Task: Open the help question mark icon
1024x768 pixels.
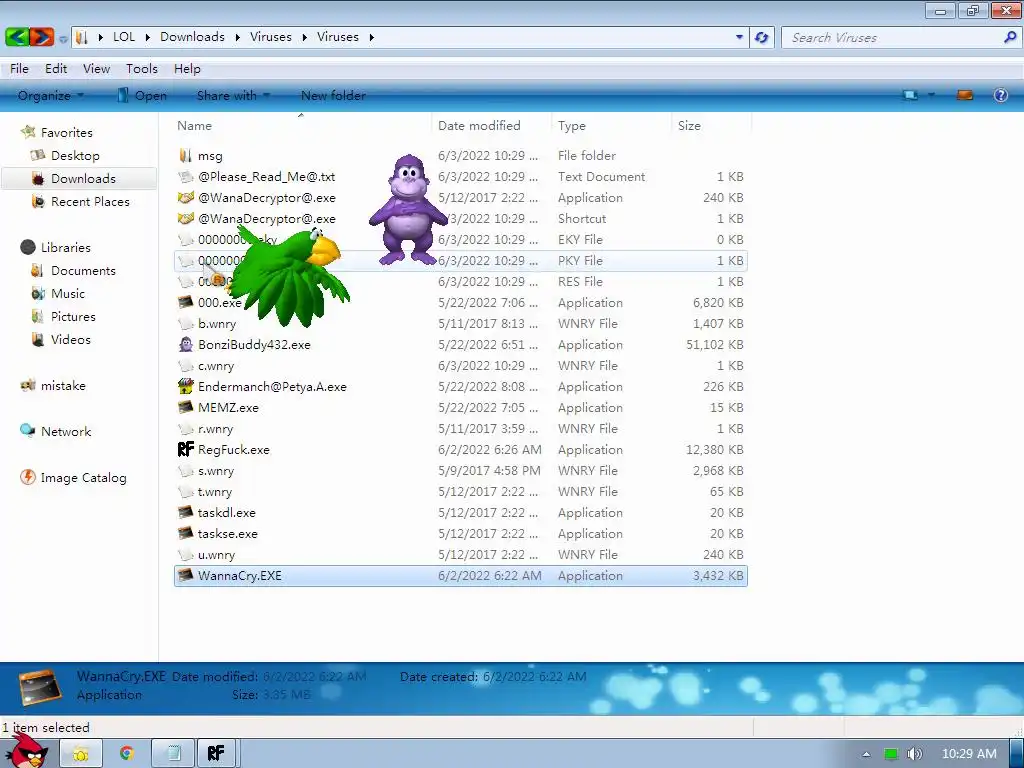Action: coord(1000,95)
